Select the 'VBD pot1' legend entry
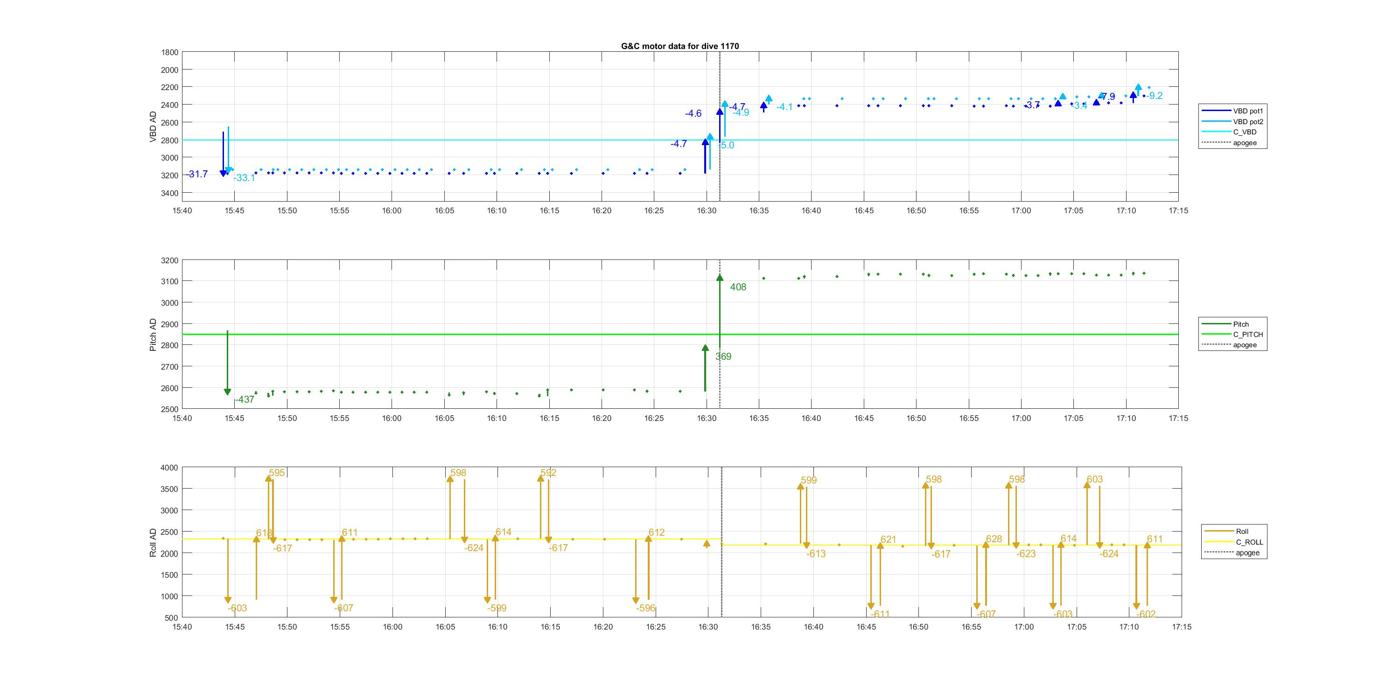The image size is (1400, 693). [1232, 111]
